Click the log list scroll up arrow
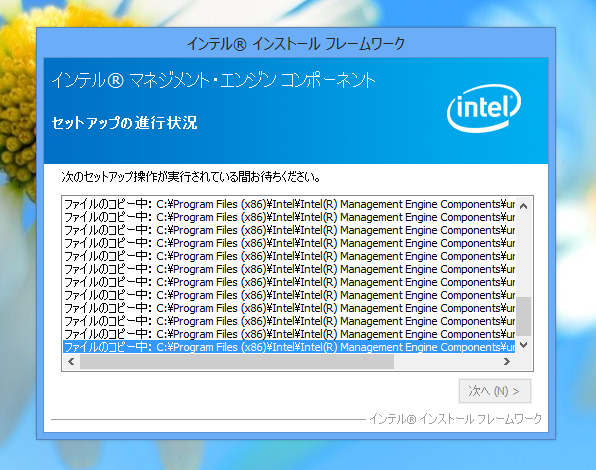 [x=523, y=206]
